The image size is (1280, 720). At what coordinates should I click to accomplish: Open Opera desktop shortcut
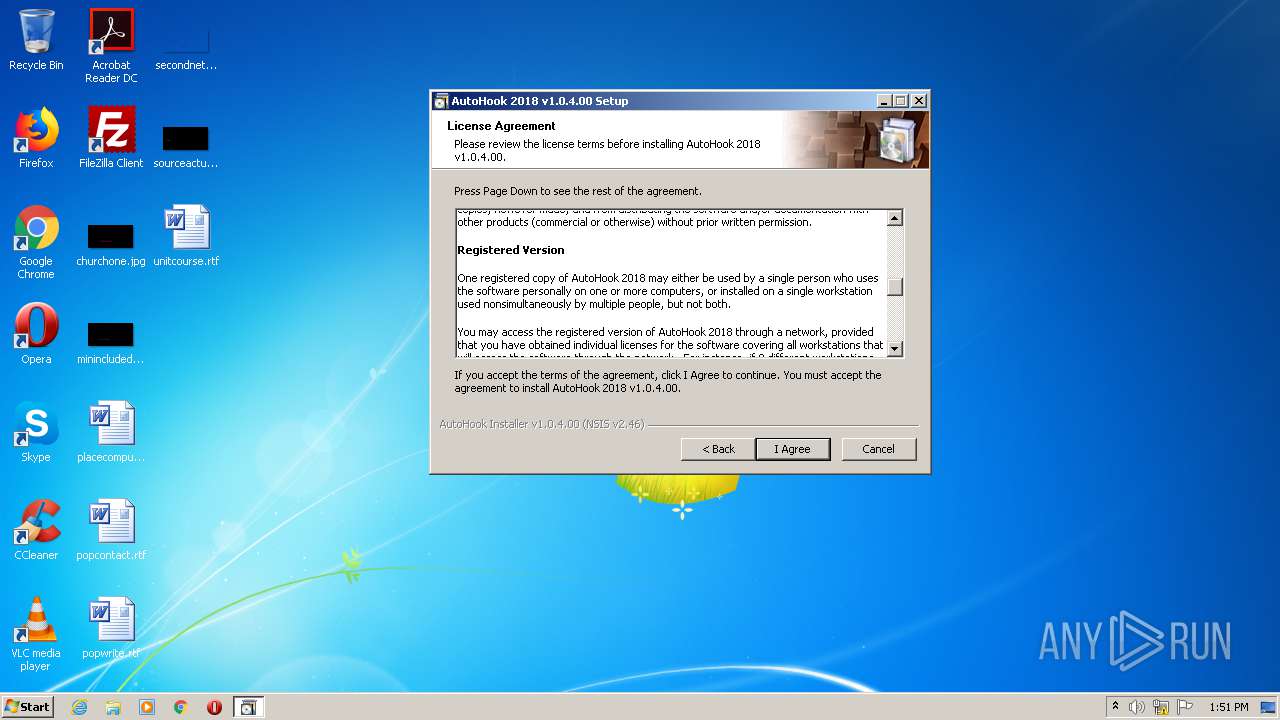36,334
